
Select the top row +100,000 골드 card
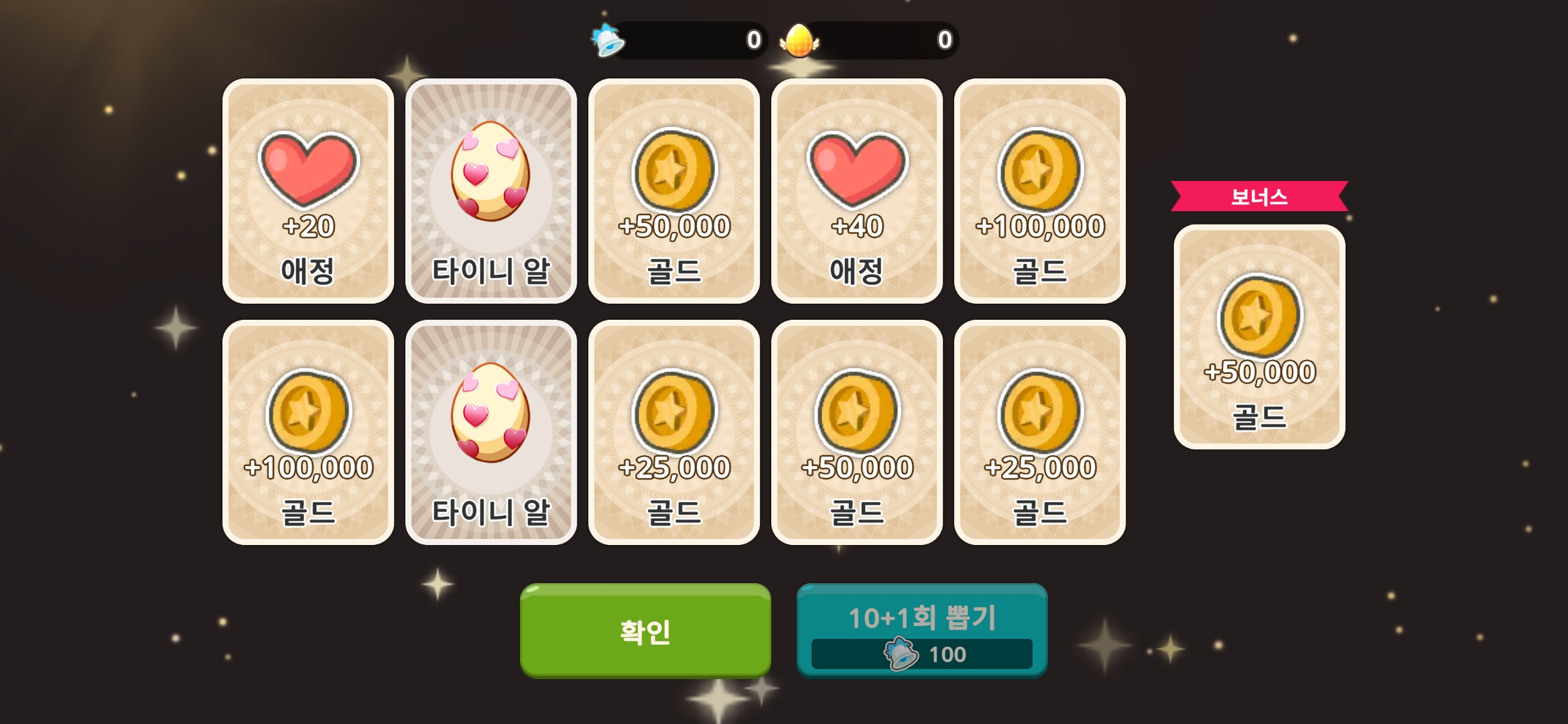1040,191
